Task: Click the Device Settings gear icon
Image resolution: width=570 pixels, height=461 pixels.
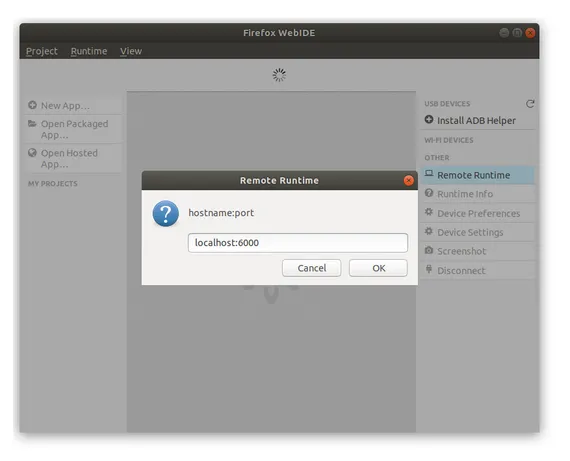Action: point(429,231)
